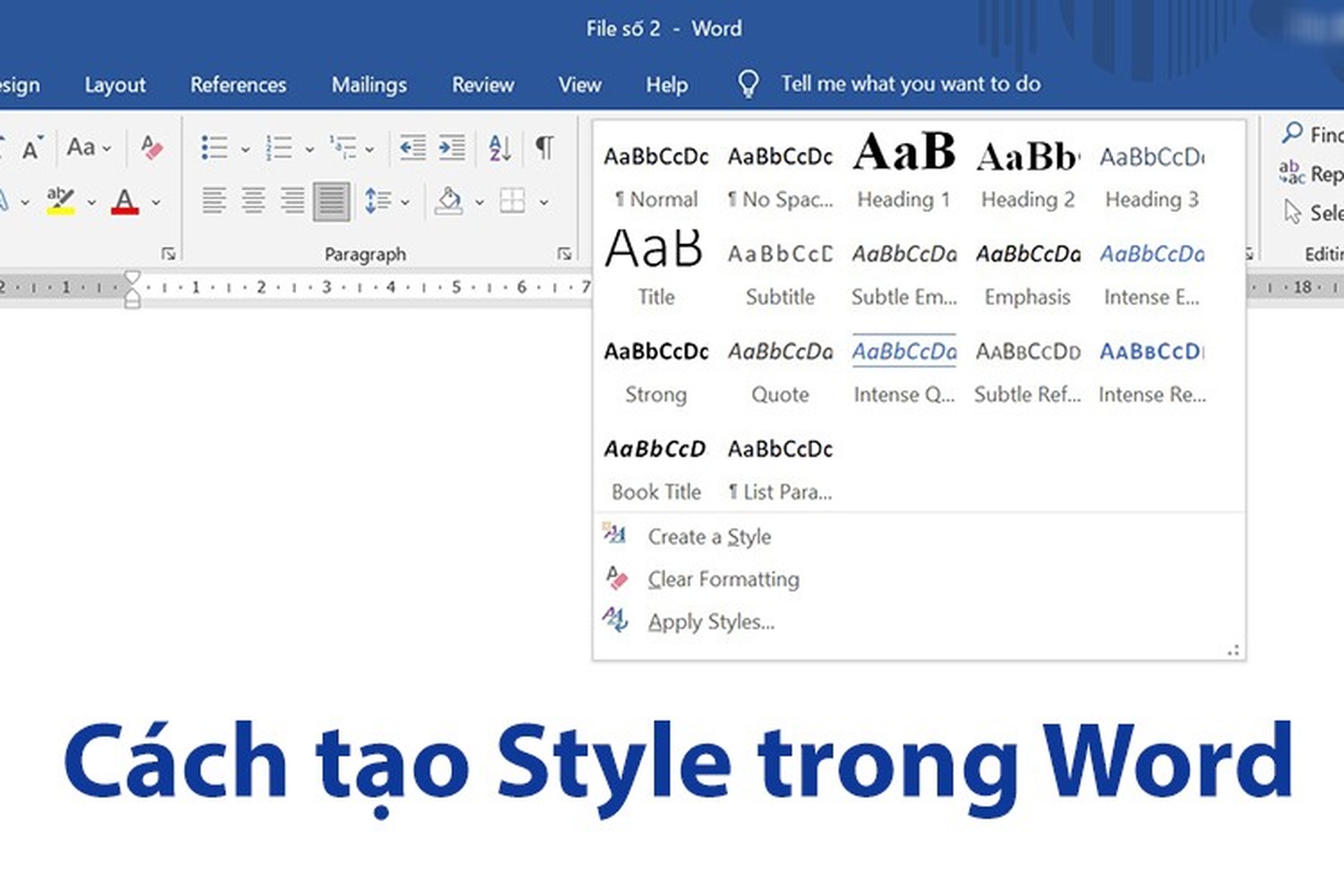Click the Sort A-Z icon
Viewport: 1344px width, 896px height.
pos(500,148)
